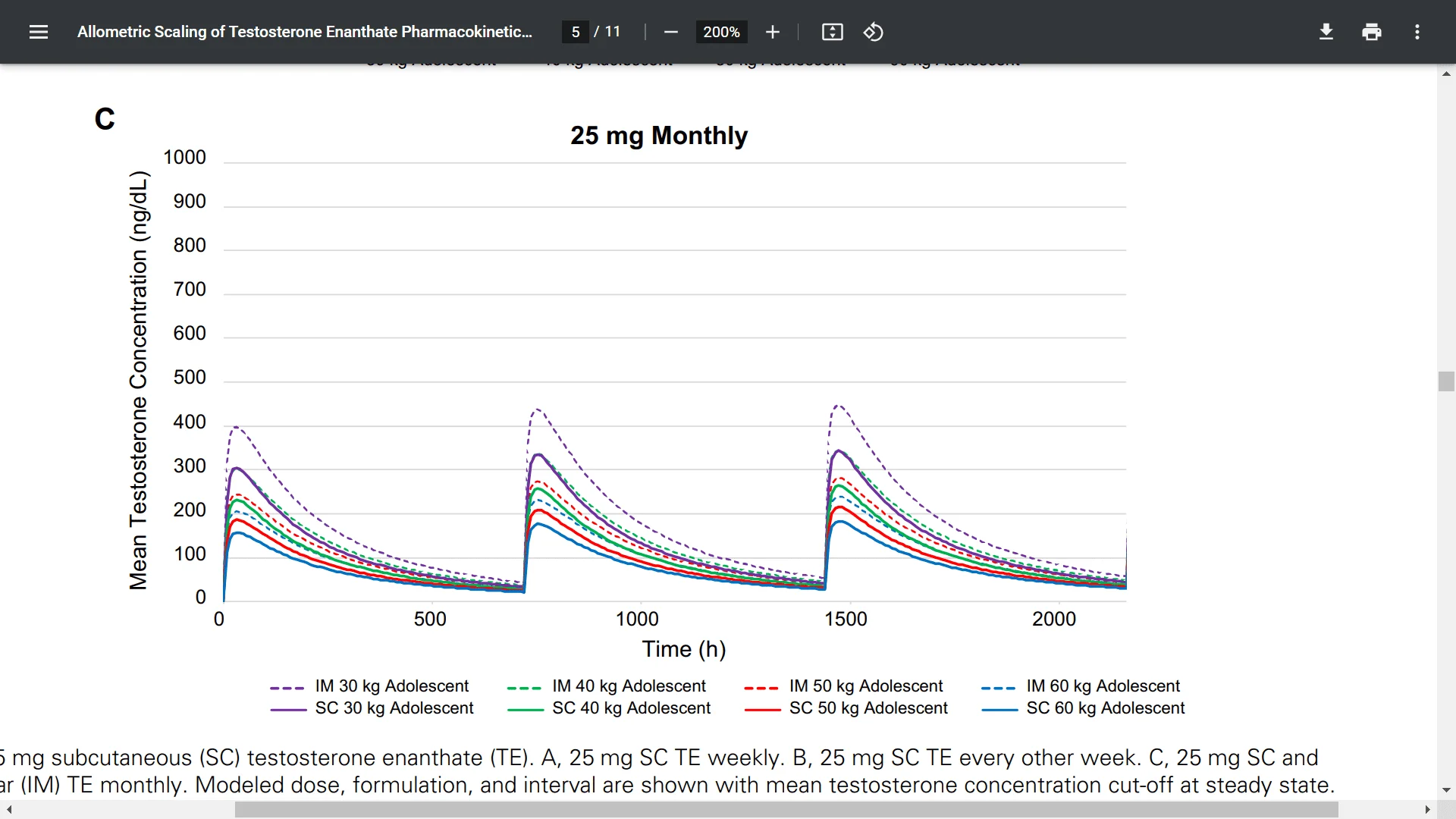This screenshot has width=1456, height=819.
Task: Click legend entry 'SC 40 kg Adolescent'
Action: click(x=609, y=708)
